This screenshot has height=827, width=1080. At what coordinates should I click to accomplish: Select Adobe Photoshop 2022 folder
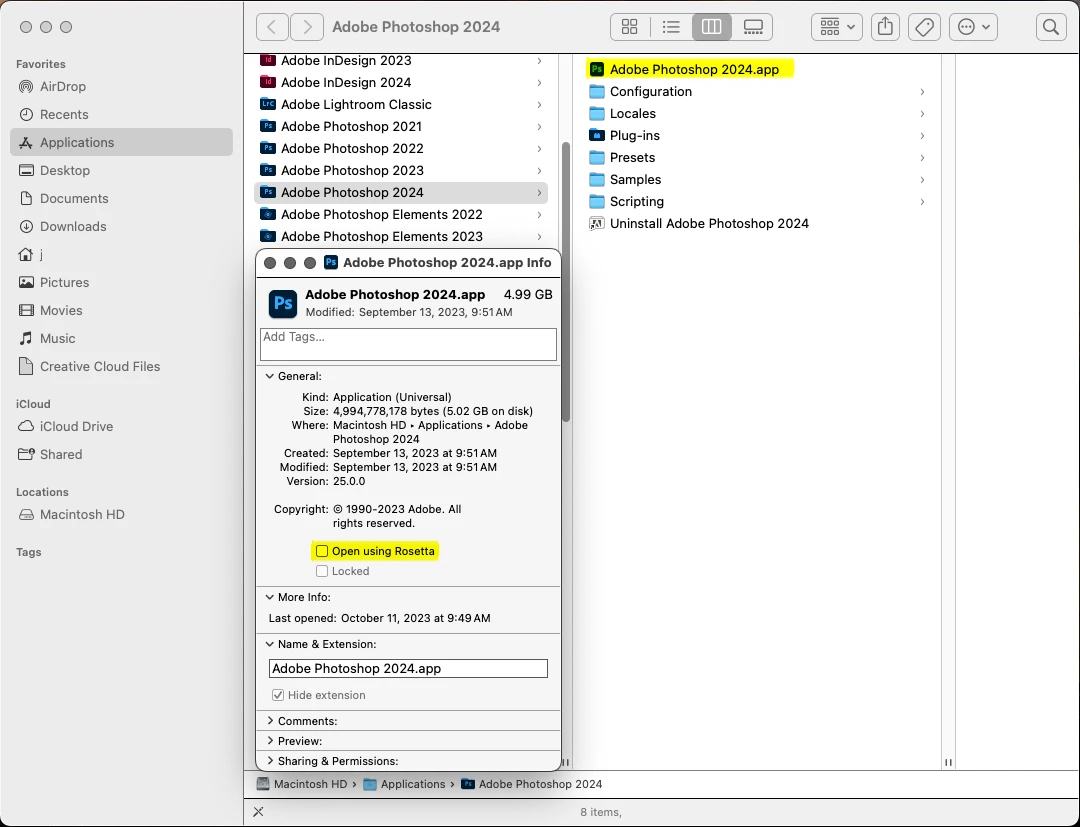pyautogui.click(x=401, y=149)
